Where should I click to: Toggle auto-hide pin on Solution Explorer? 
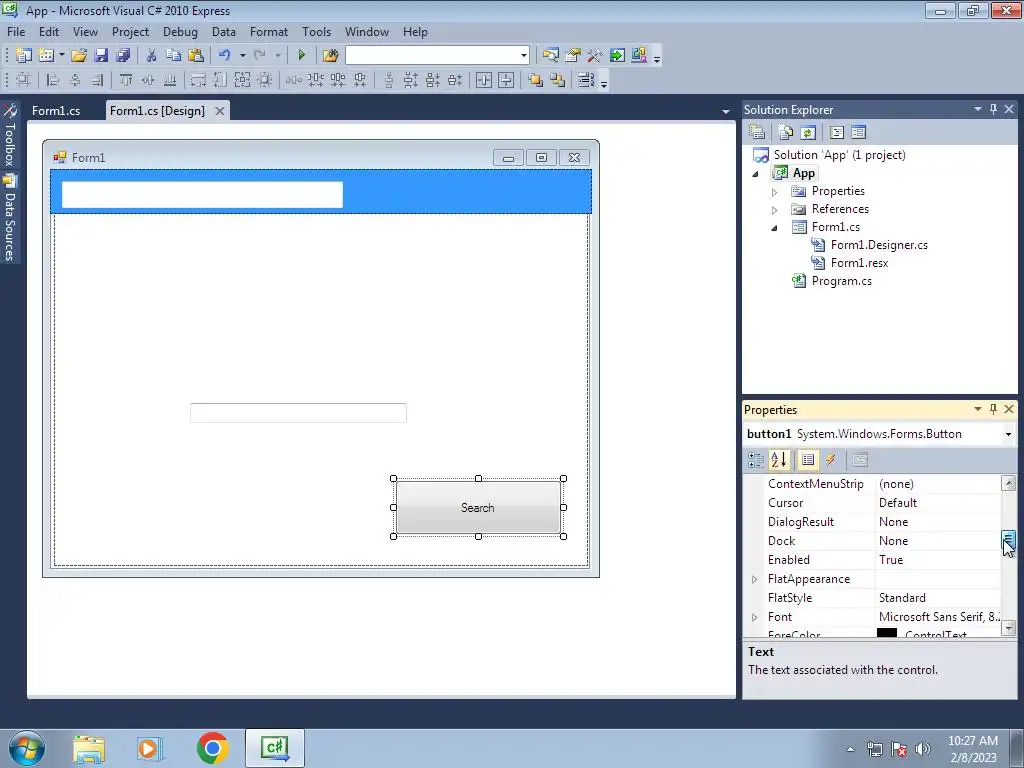click(x=993, y=109)
